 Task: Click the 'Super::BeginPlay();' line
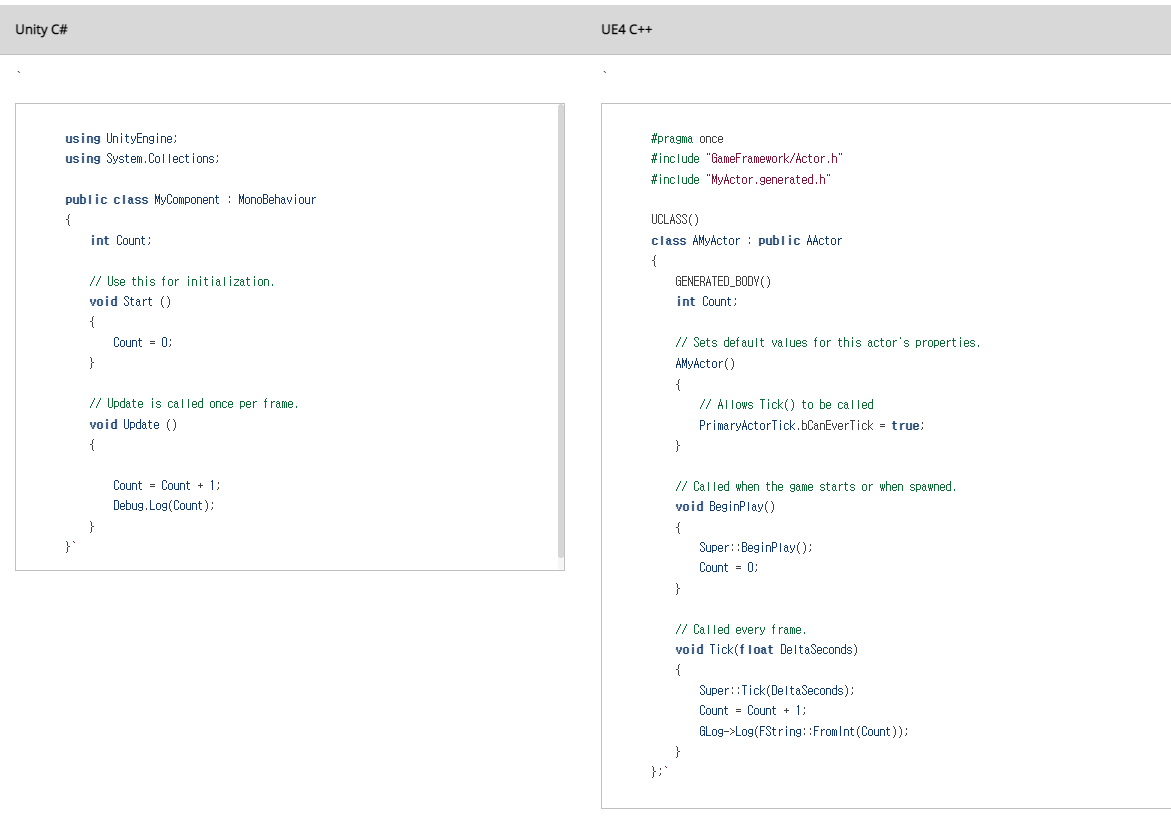coord(756,547)
